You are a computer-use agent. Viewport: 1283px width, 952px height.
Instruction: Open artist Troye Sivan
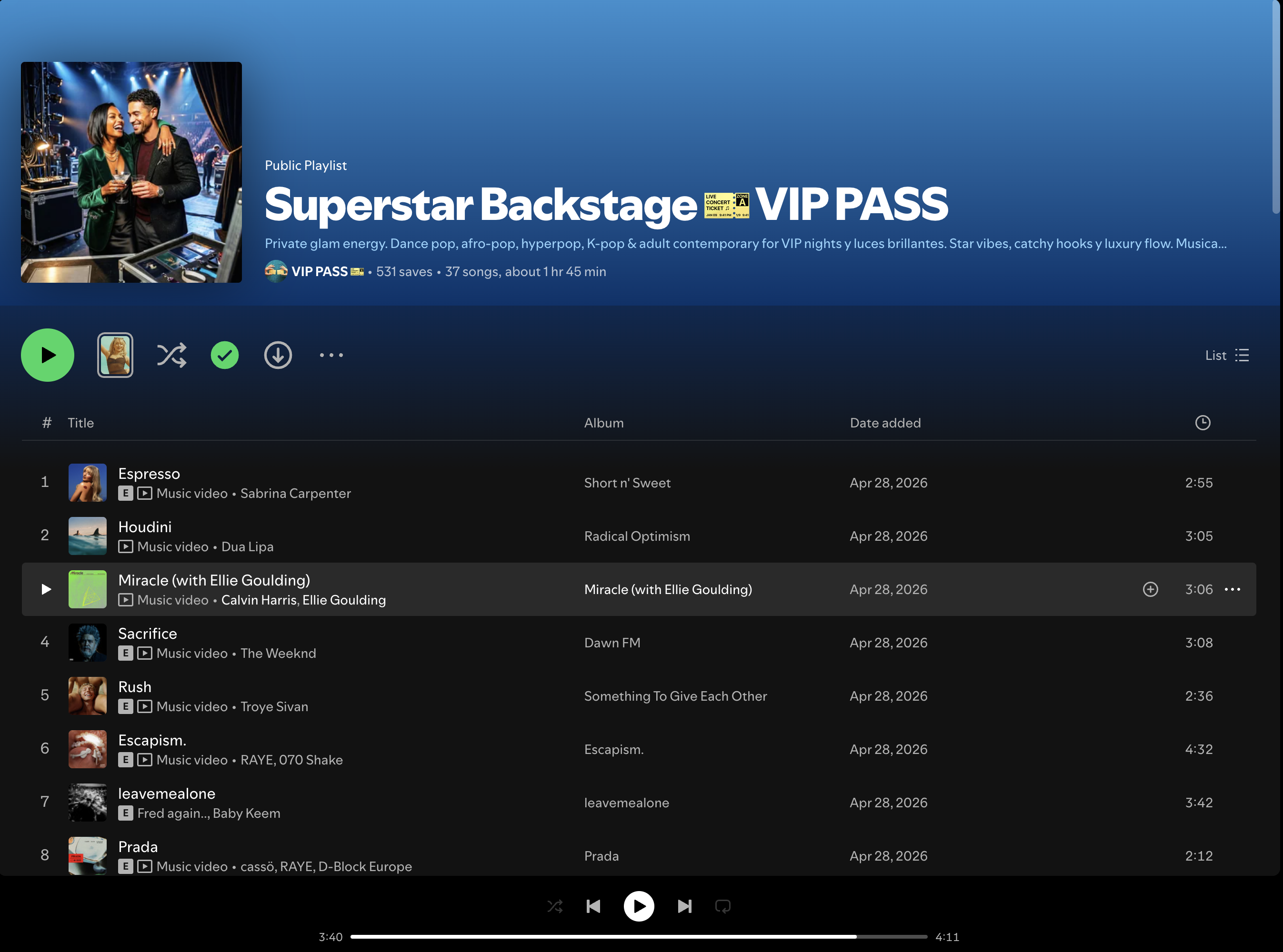(x=274, y=706)
